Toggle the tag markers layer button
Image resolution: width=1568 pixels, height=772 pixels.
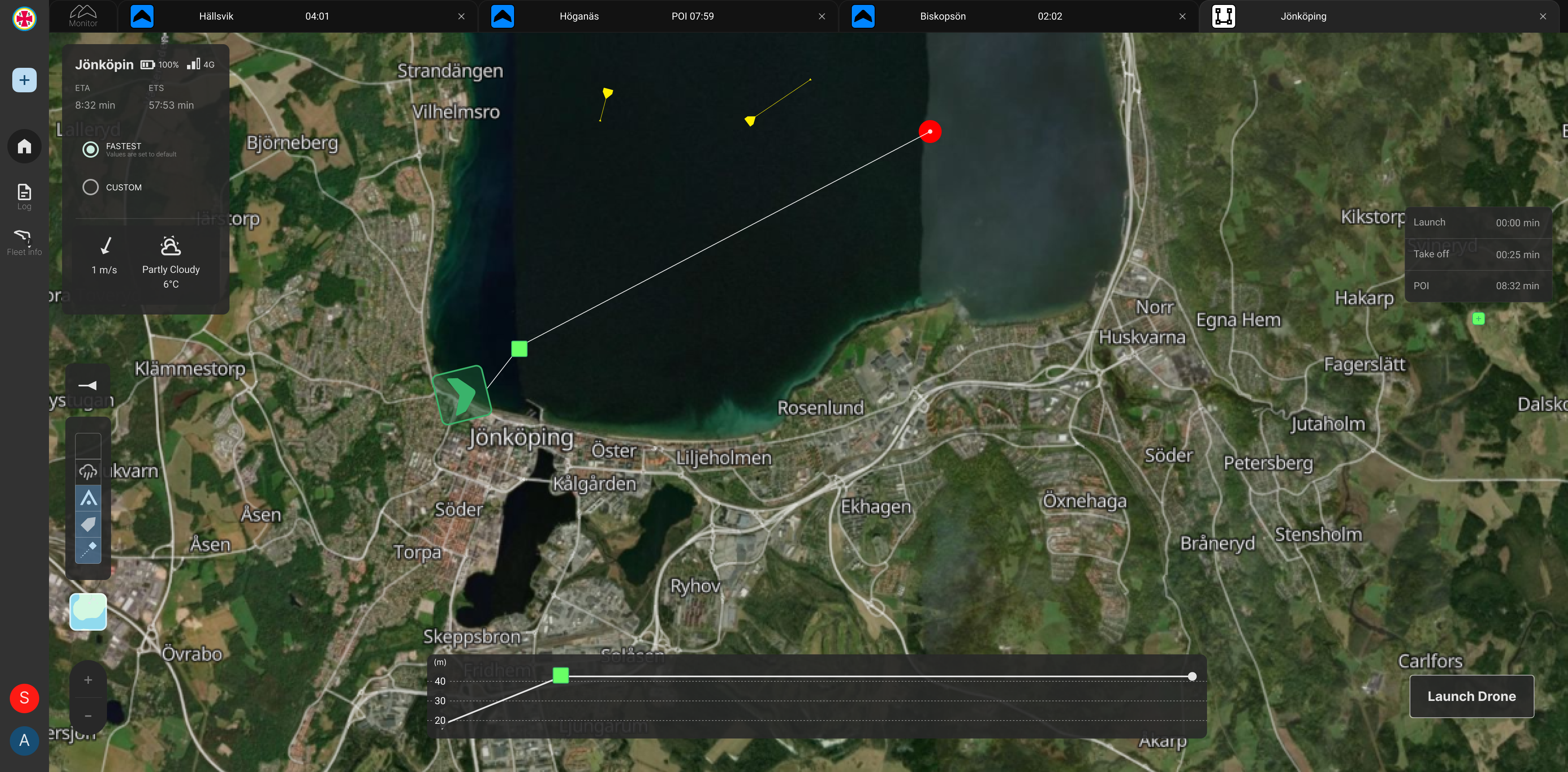click(88, 524)
